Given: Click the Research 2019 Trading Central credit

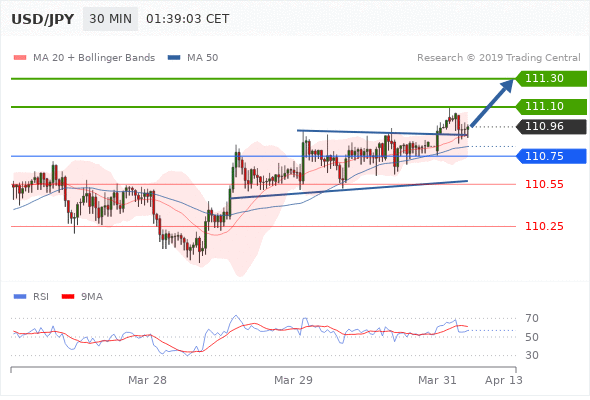Looking at the screenshot, I should pos(499,58).
